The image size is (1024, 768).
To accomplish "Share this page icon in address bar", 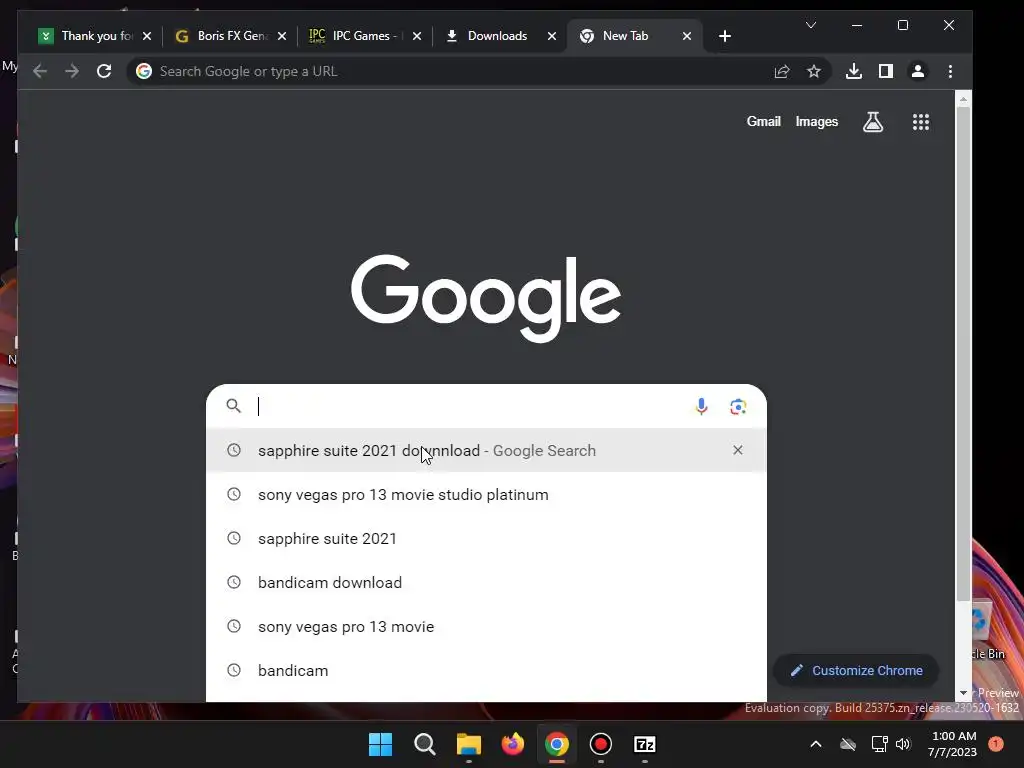I will click(782, 71).
